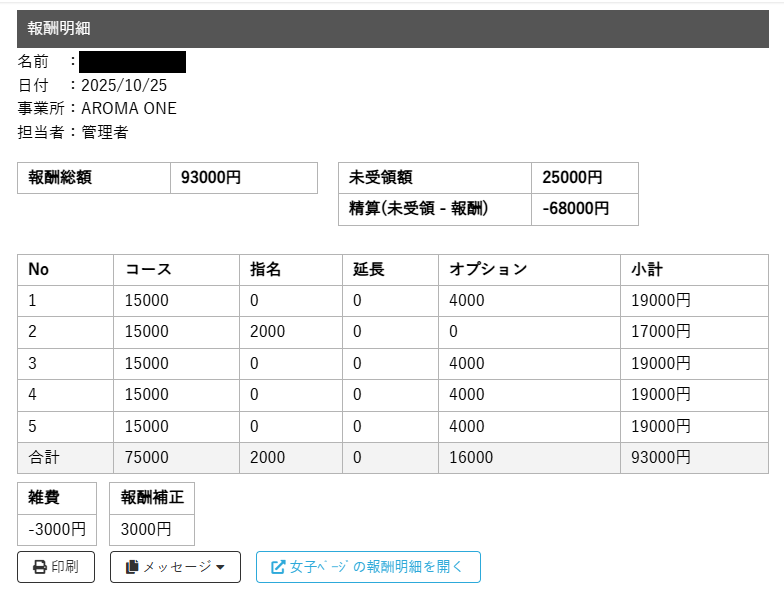The width and height of the screenshot is (784, 593).
Task: Expand the メッセージ dropdown caret
Action: pos(220,567)
